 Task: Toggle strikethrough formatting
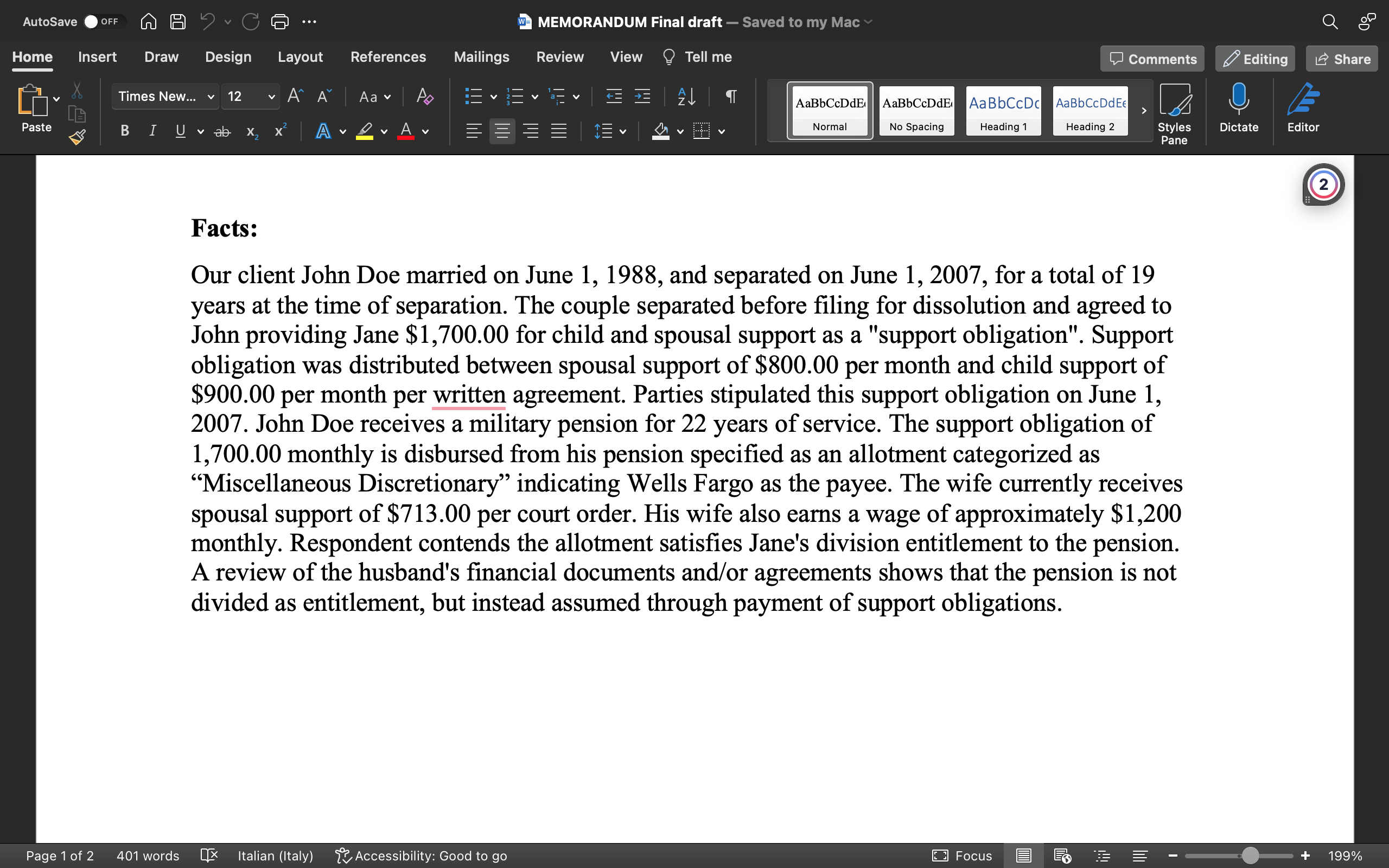(222, 131)
